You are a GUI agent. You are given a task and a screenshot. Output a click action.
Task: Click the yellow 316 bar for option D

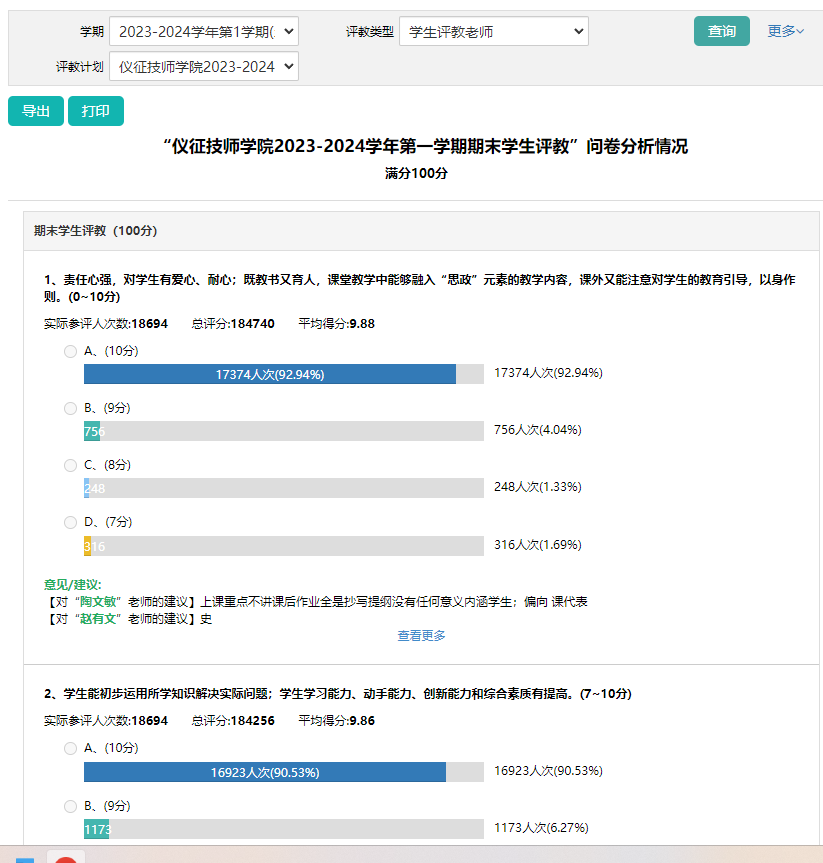point(88,546)
